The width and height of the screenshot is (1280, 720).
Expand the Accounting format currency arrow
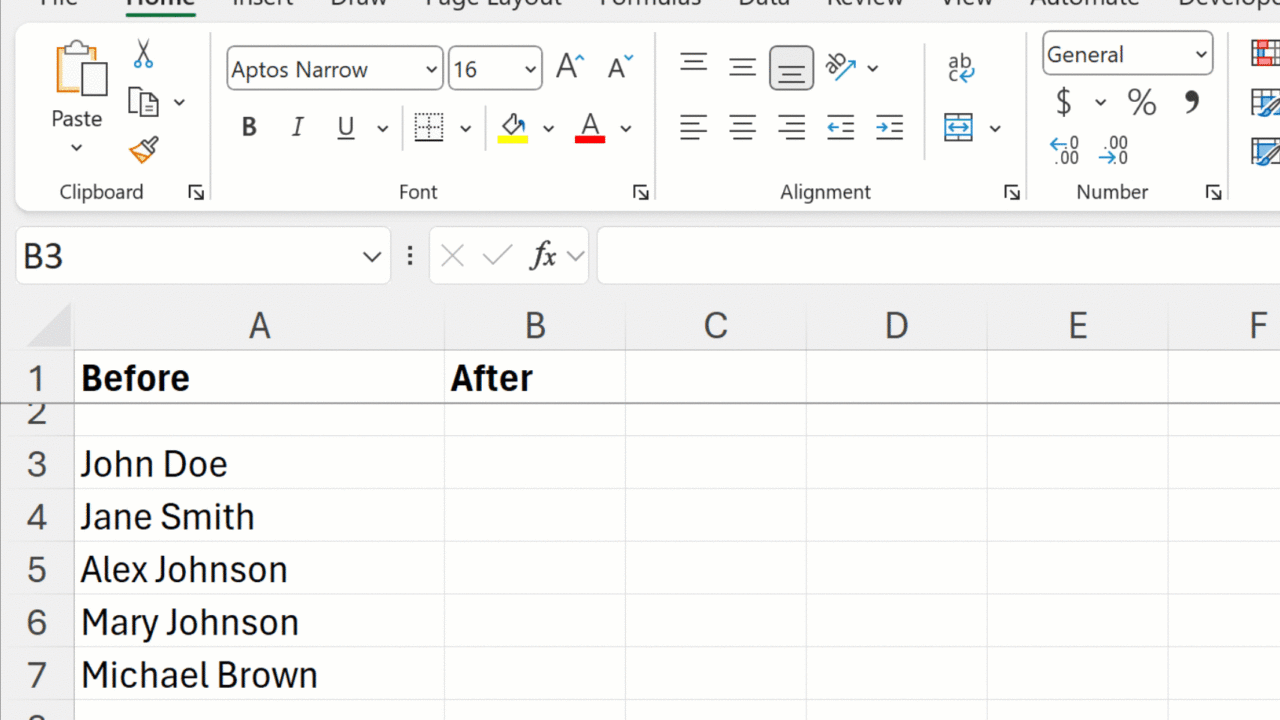click(x=1101, y=102)
